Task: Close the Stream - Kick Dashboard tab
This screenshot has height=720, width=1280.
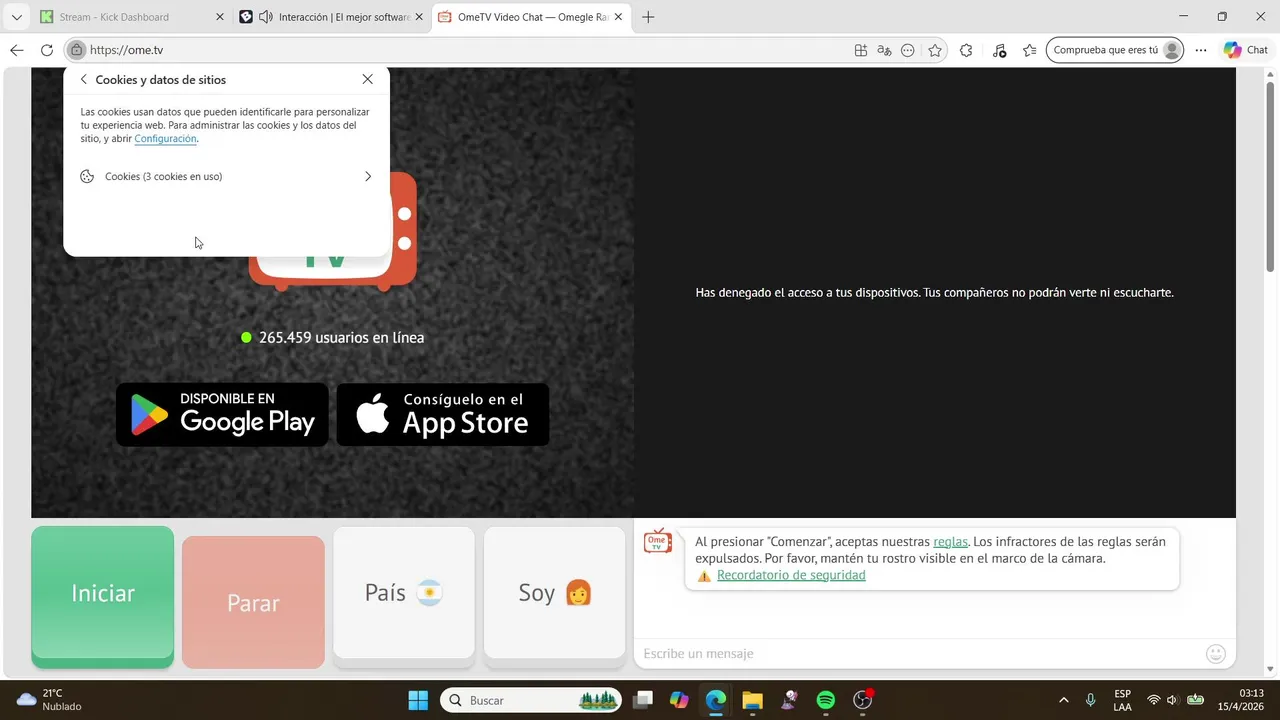Action: [220, 17]
